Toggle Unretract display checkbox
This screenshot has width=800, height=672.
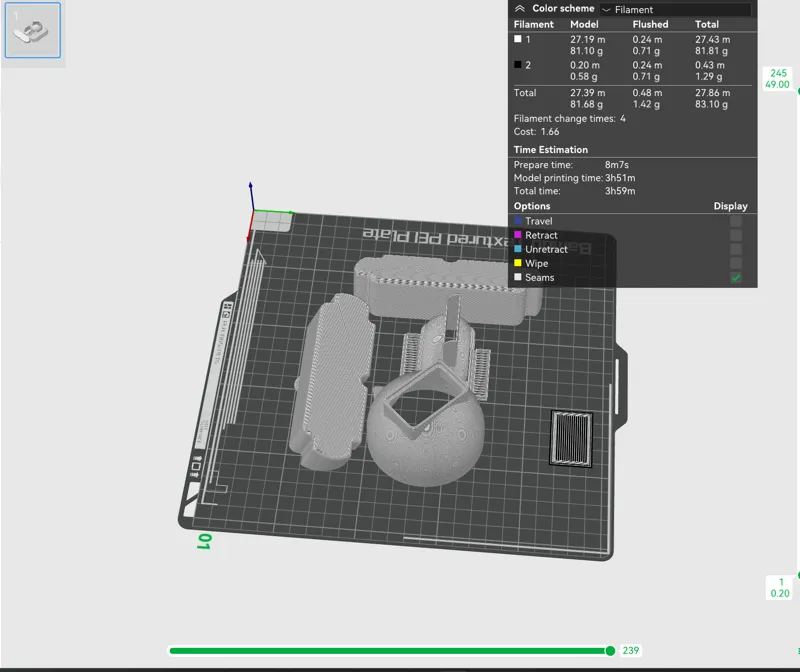(x=736, y=249)
